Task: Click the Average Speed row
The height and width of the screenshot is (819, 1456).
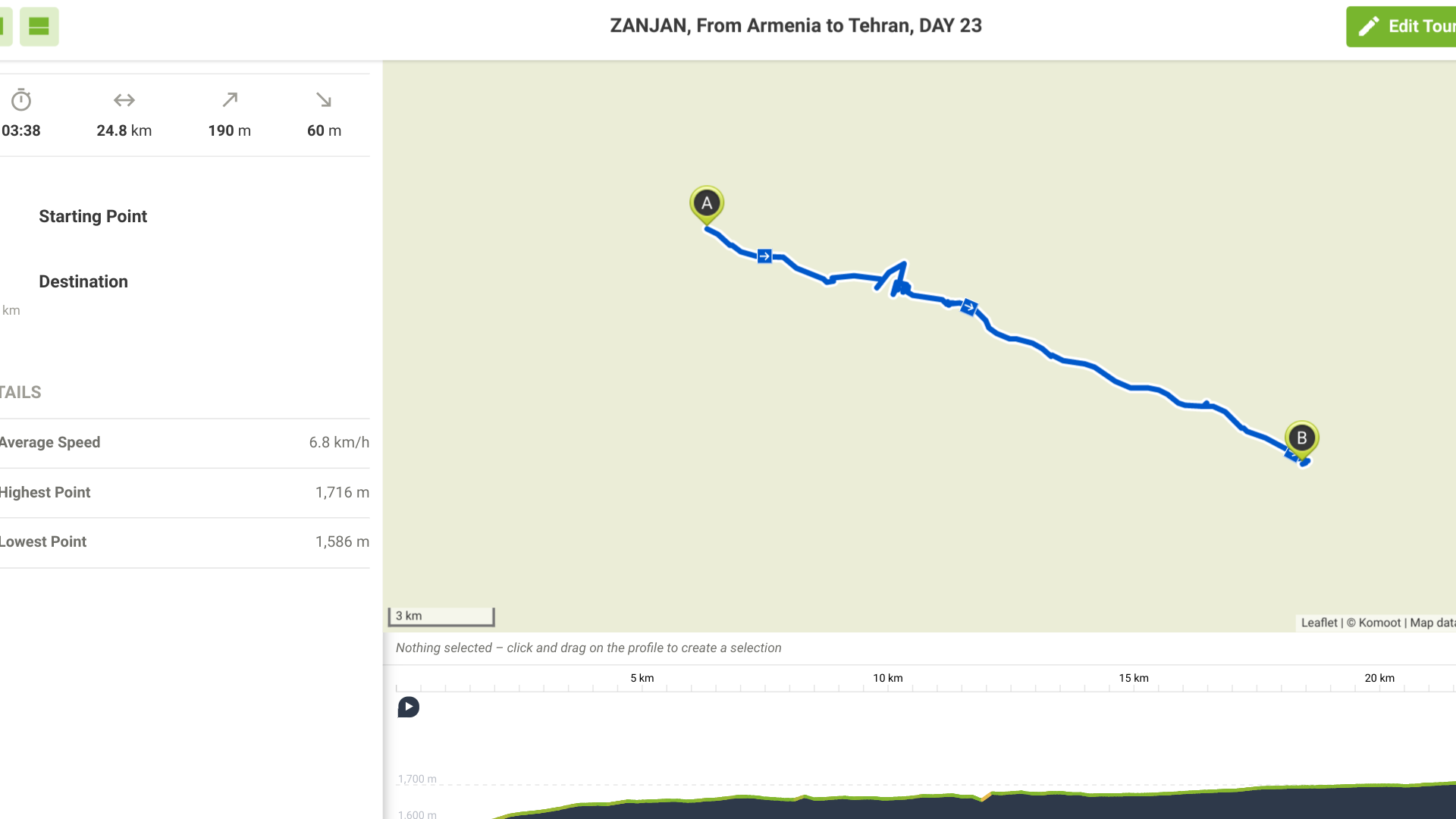Action: click(184, 443)
